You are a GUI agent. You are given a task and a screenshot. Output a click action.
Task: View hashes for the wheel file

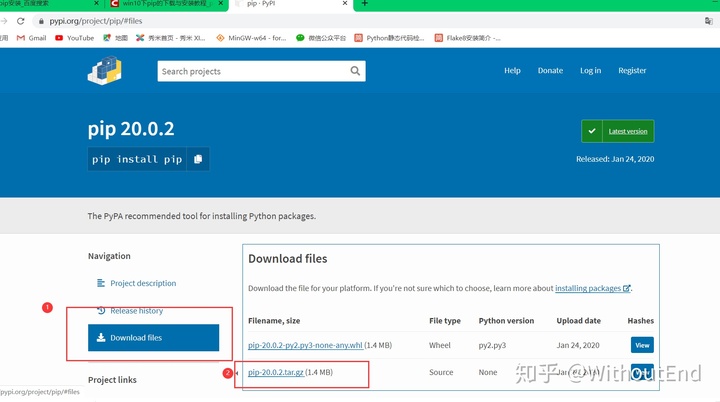[x=642, y=345]
